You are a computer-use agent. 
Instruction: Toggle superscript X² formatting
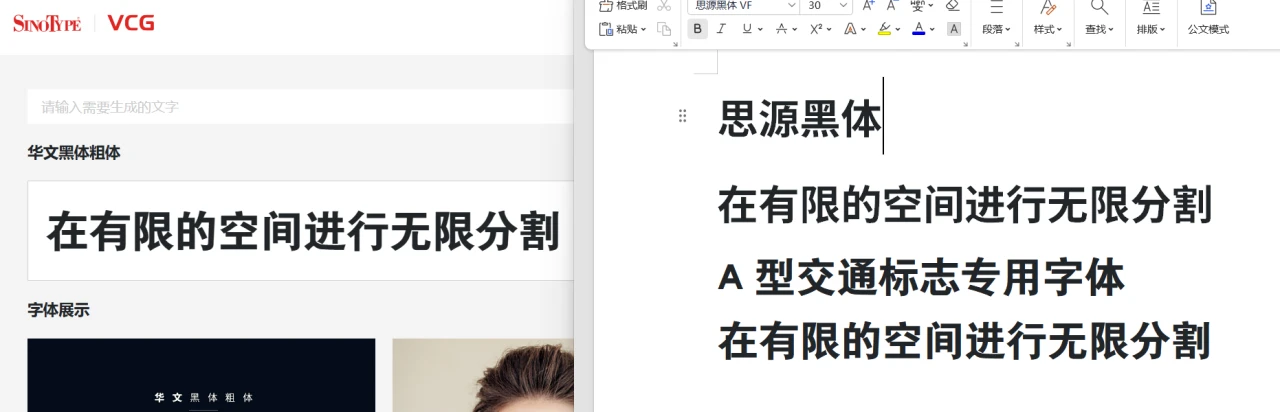[x=816, y=29]
